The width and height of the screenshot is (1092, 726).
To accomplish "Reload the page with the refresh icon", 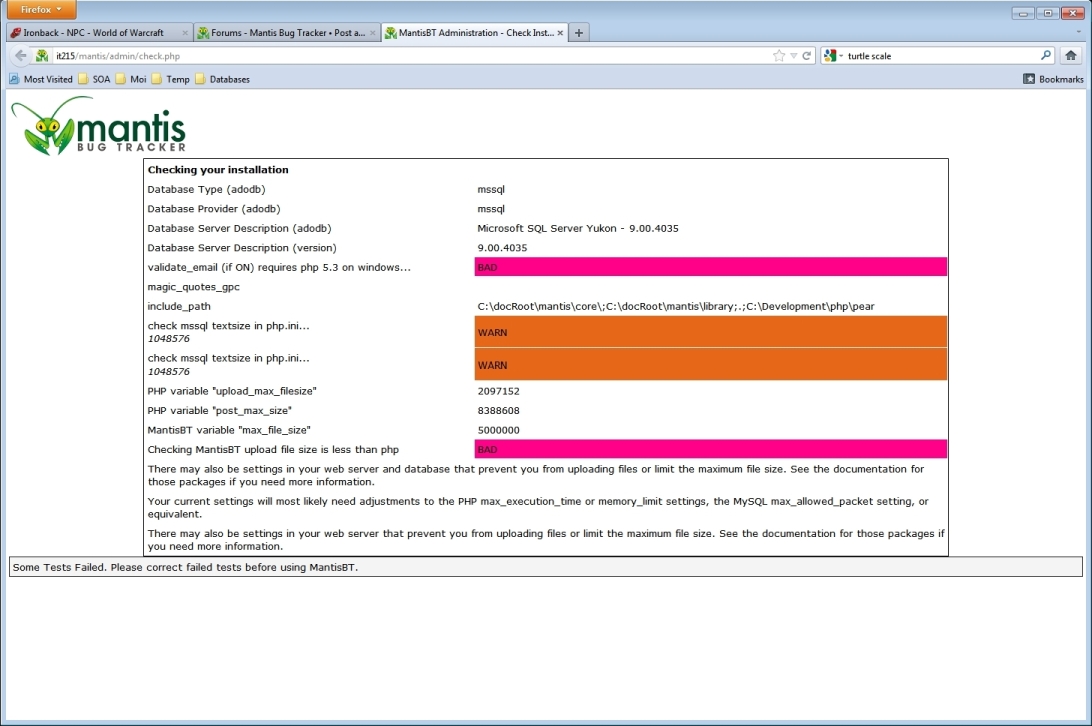I will [x=806, y=56].
